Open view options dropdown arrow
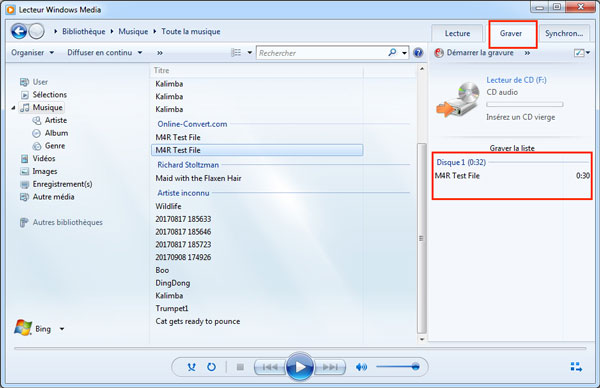Viewport: 600px width, 388px height. (x=250, y=52)
